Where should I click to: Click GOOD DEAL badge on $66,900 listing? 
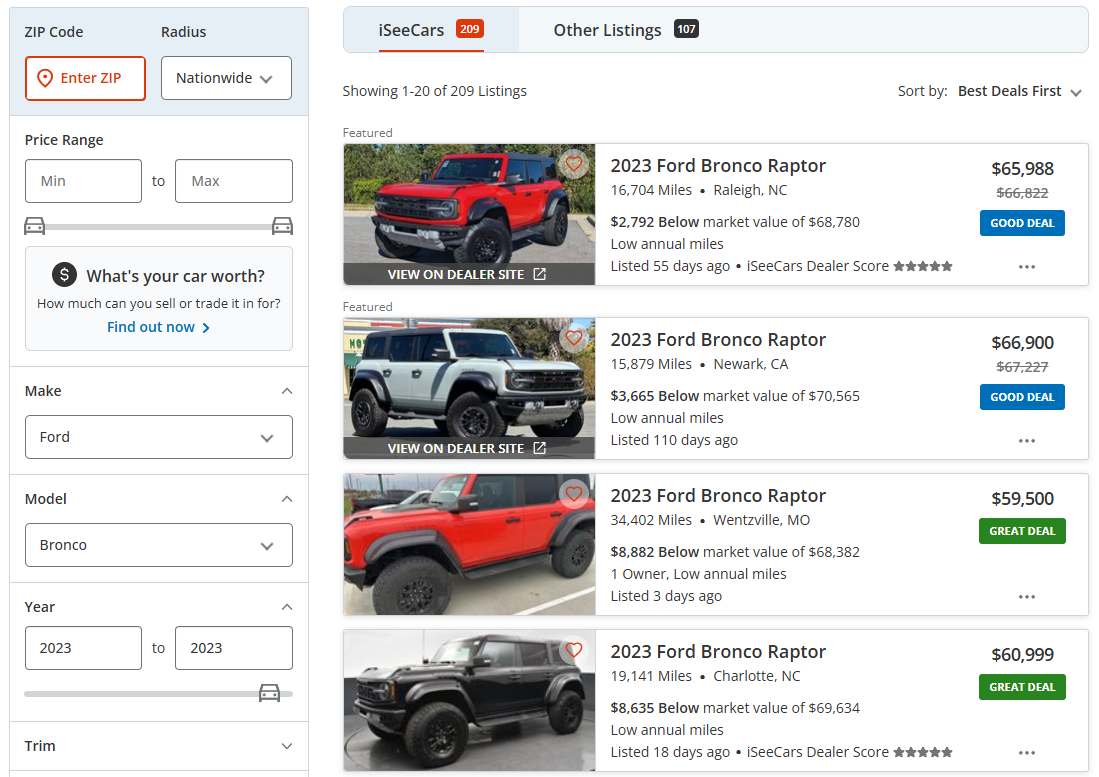pyautogui.click(x=1022, y=397)
